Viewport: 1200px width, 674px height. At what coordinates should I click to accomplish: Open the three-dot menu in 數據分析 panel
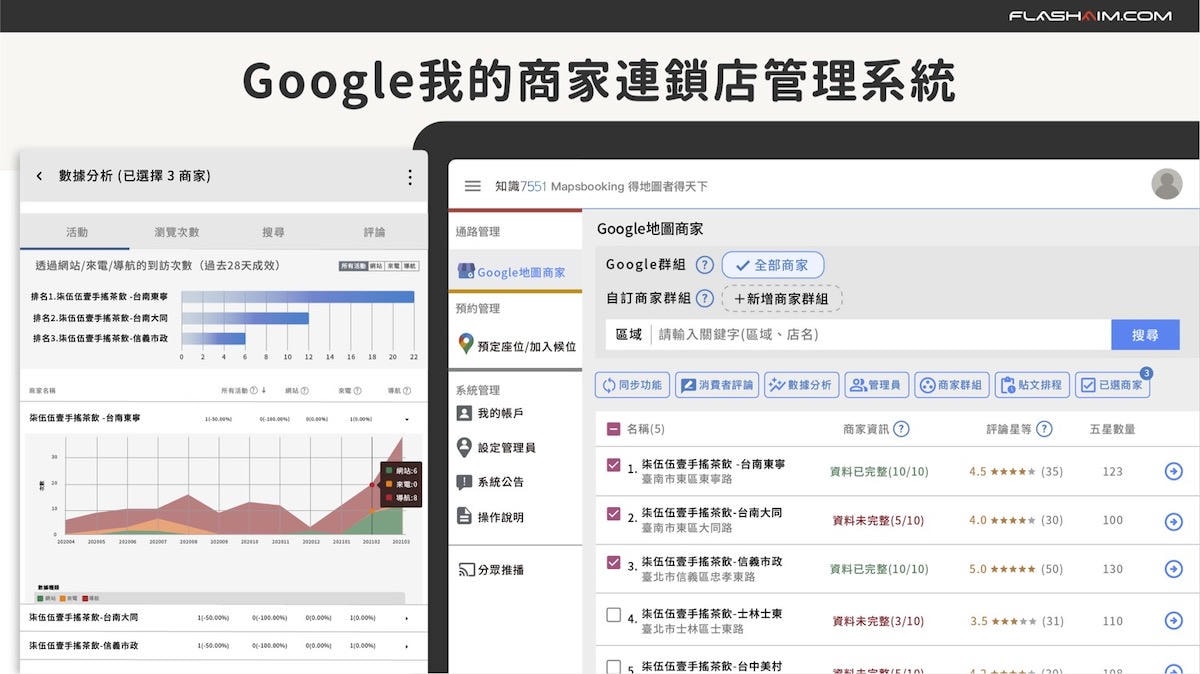coord(409,177)
